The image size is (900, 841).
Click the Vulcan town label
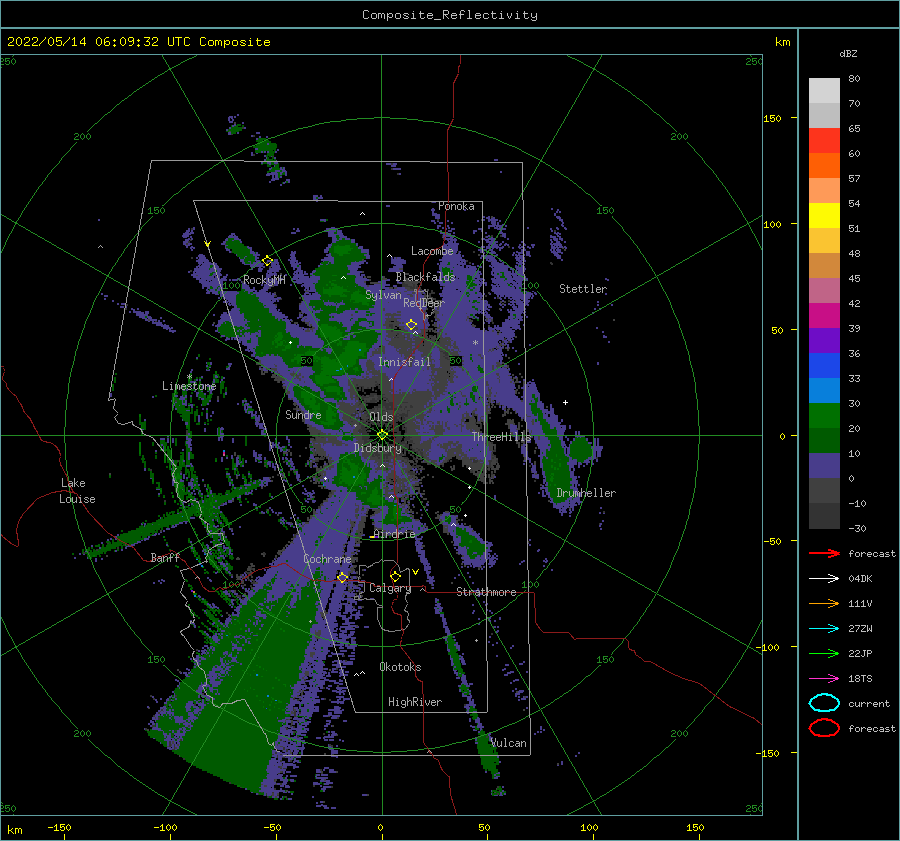pyautogui.click(x=509, y=743)
